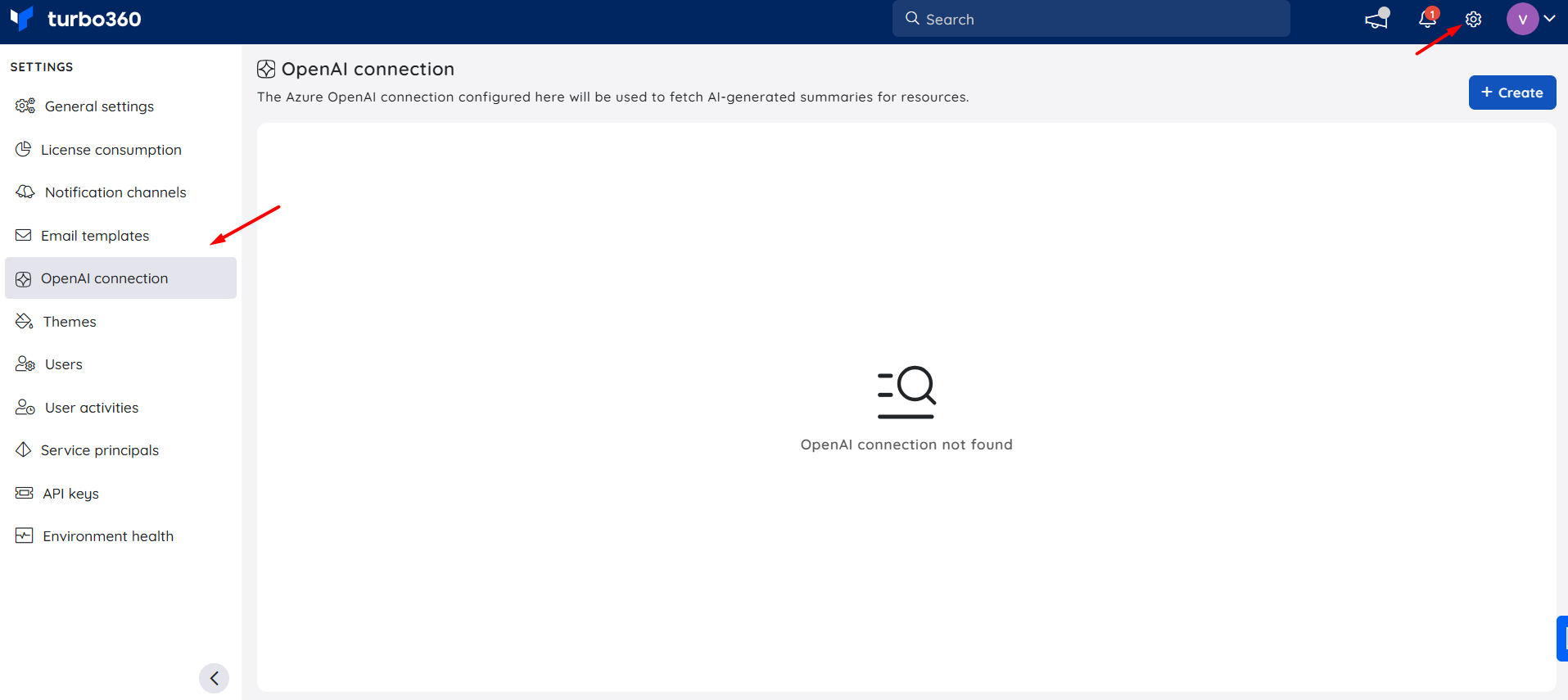Click the Email templates envelope icon
1568x700 pixels.
[x=24, y=235]
